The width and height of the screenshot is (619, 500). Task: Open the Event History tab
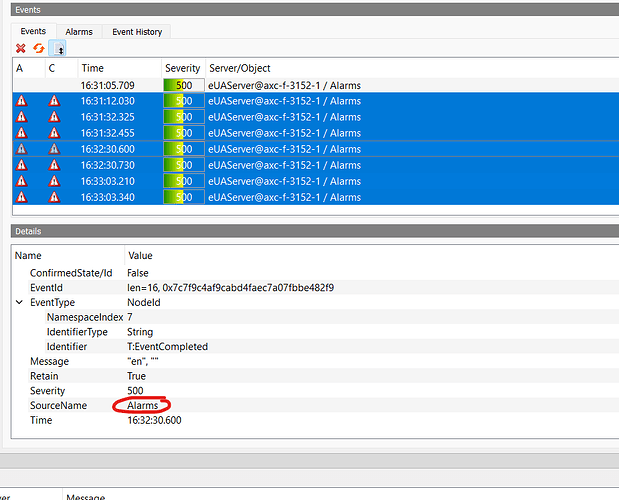(x=136, y=32)
